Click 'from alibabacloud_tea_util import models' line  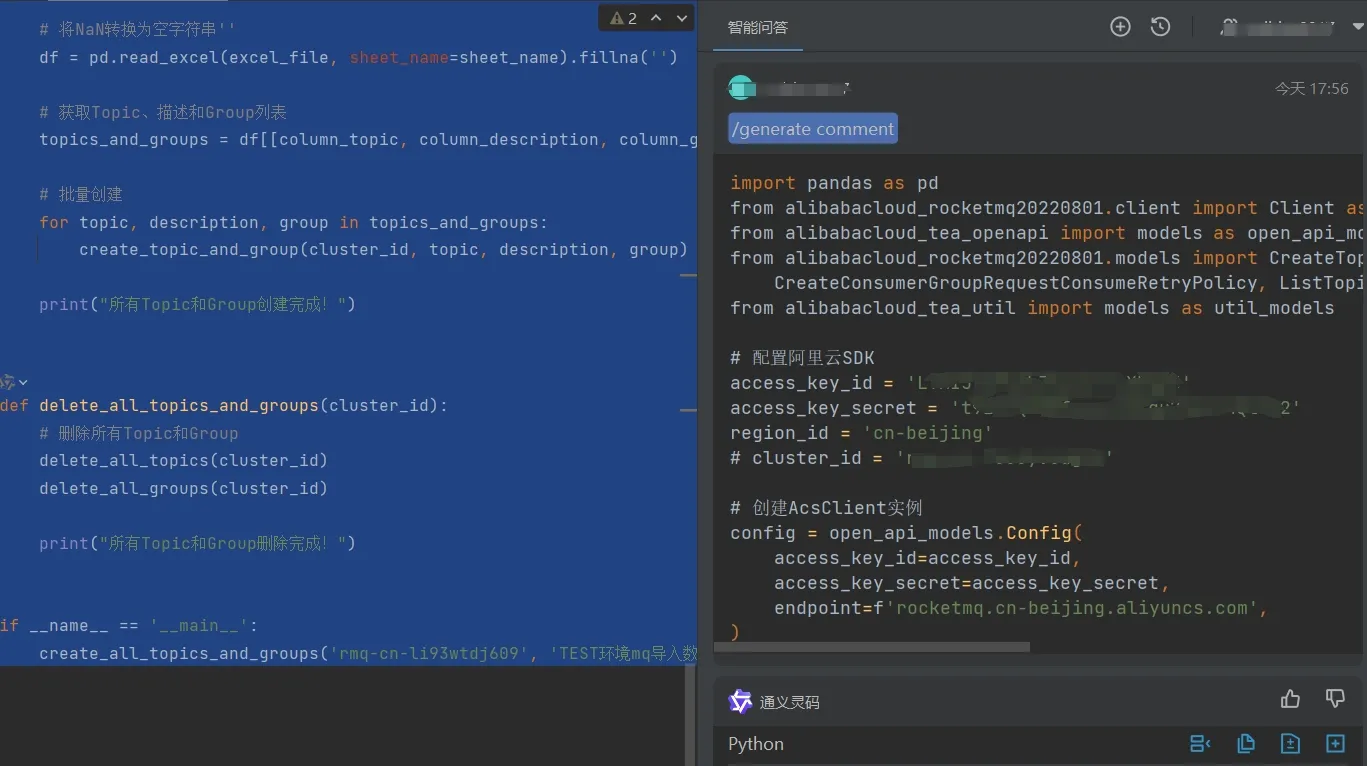(1032, 308)
